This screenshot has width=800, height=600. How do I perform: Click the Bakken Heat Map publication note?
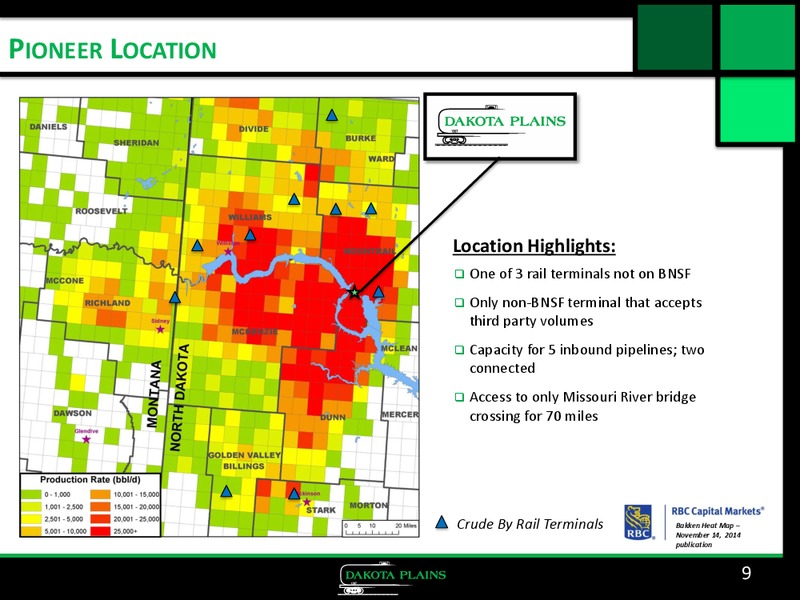tap(708, 535)
